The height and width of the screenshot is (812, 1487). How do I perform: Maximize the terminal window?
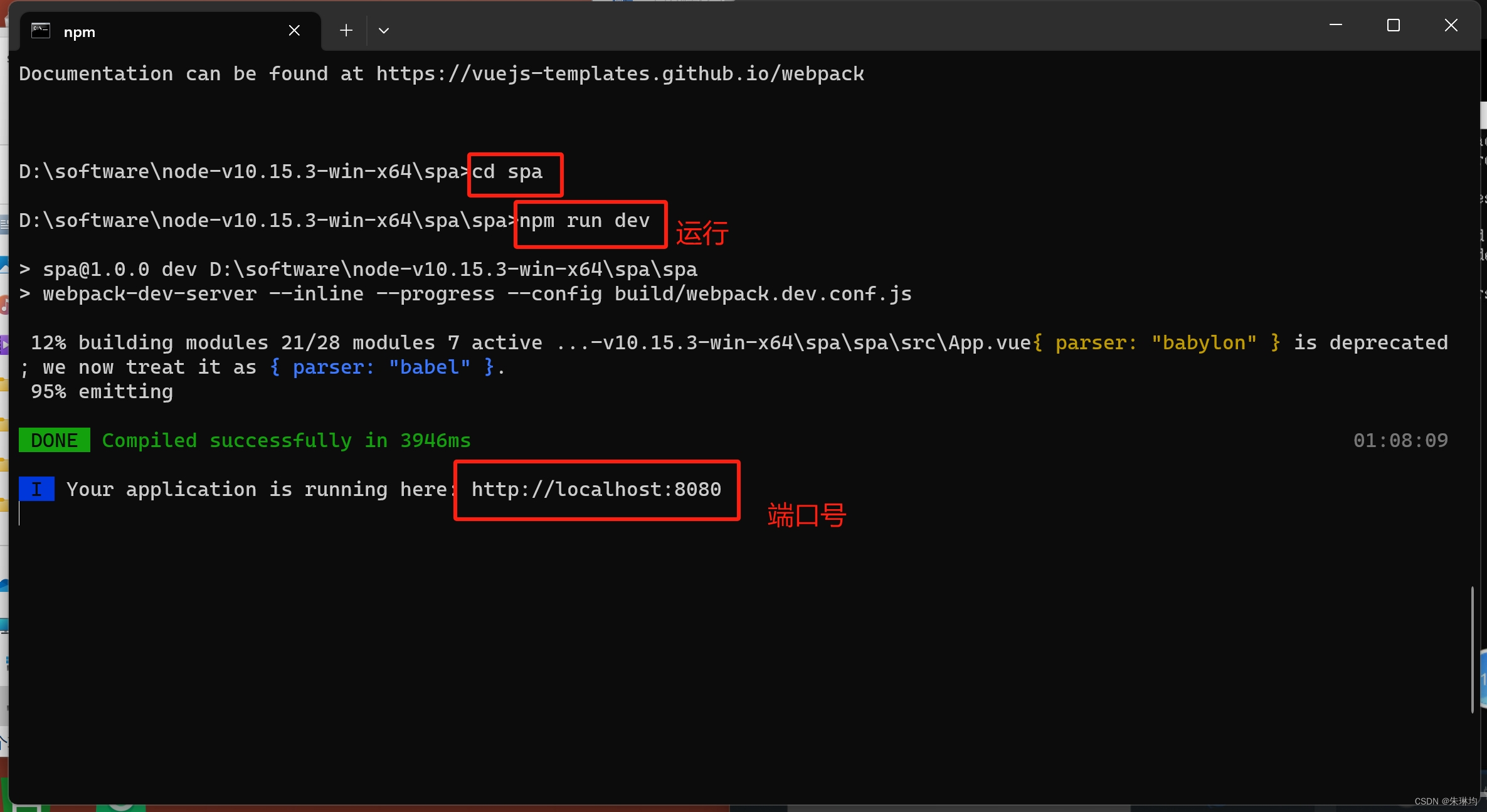[1393, 25]
